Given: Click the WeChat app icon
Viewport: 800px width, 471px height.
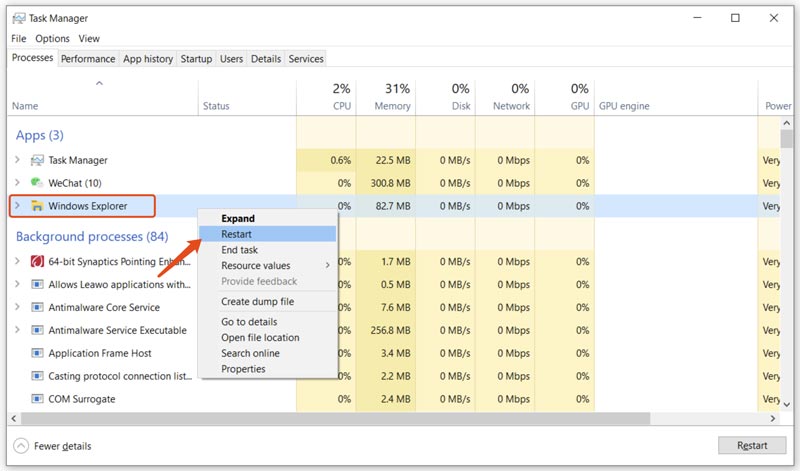Looking at the screenshot, I should 37,183.
